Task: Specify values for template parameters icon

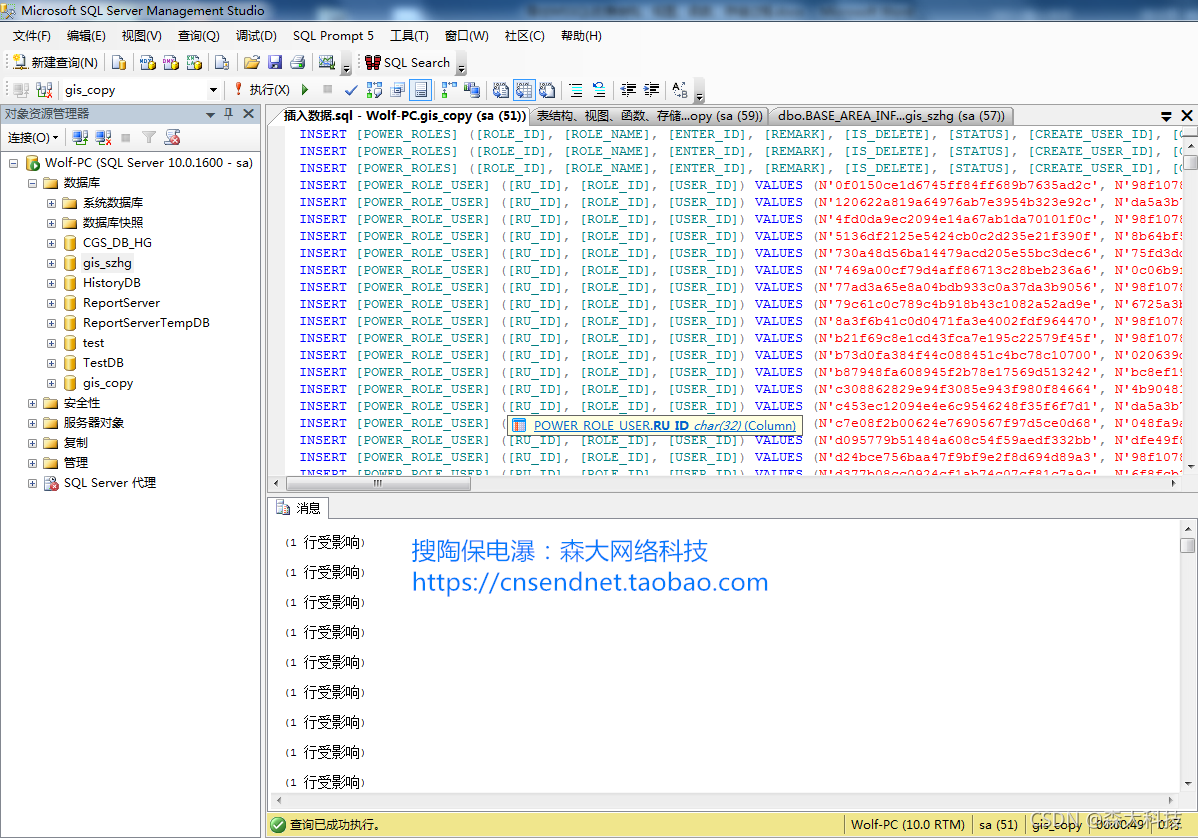Action: coord(680,90)
